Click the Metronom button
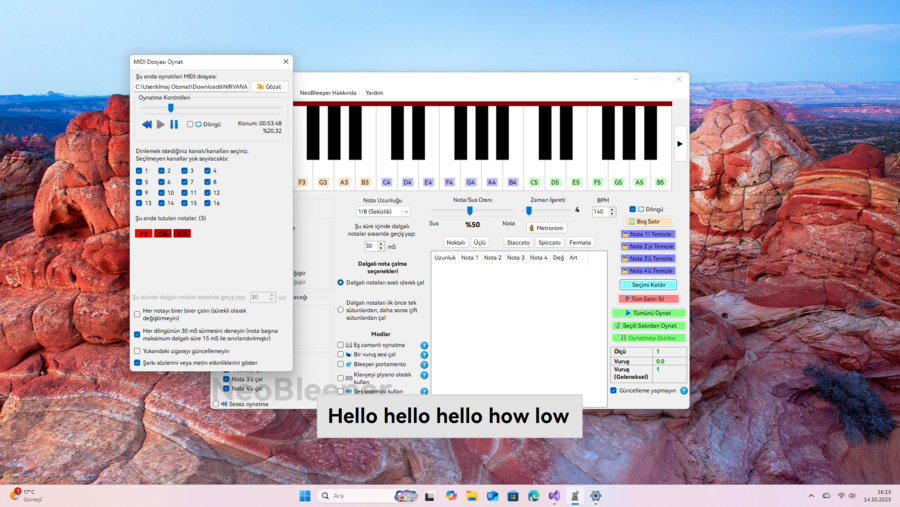The height and width of the screenshot is (507, 900). click(x=547, y=227)
